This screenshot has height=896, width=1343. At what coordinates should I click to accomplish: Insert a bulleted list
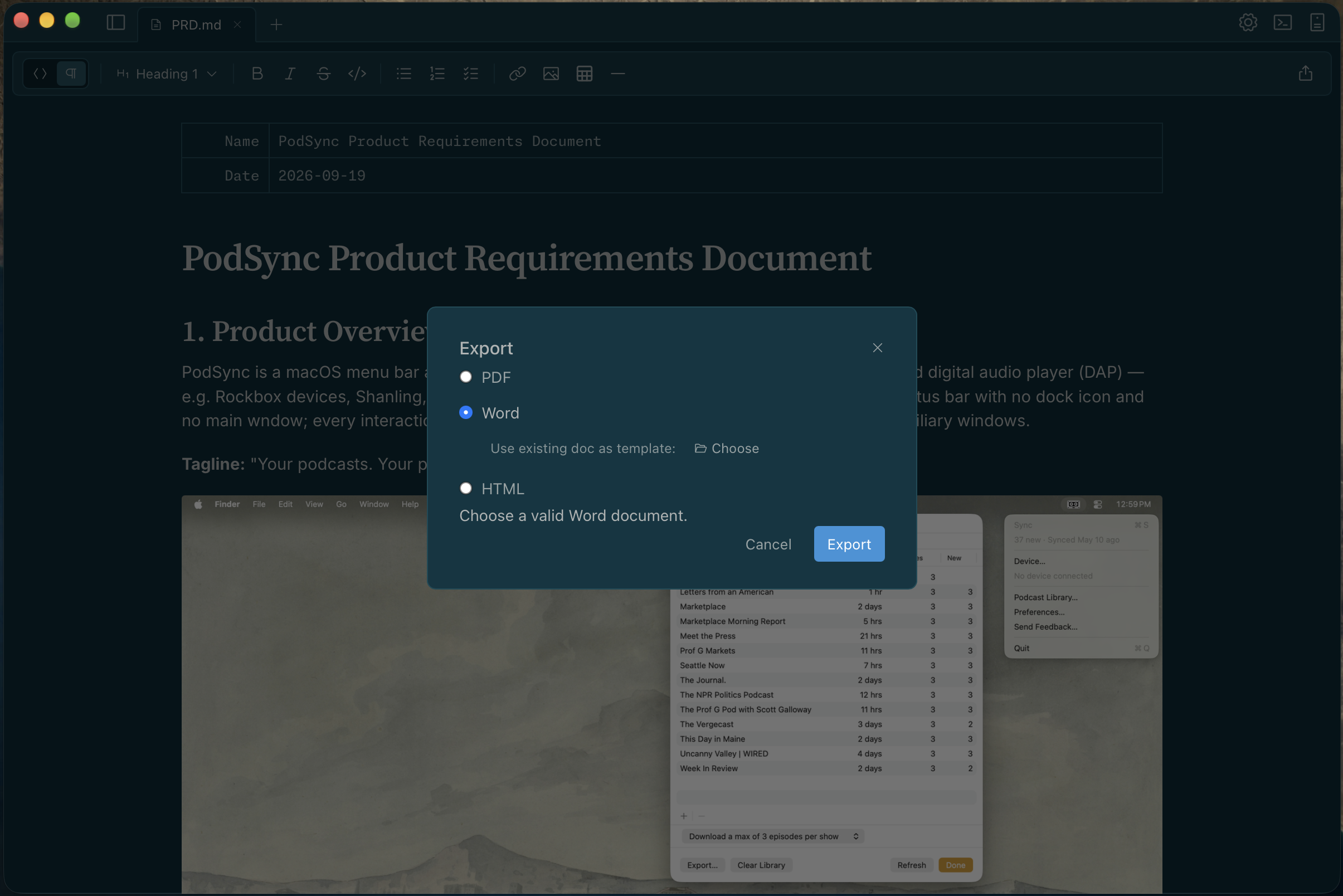coord(404,73)
